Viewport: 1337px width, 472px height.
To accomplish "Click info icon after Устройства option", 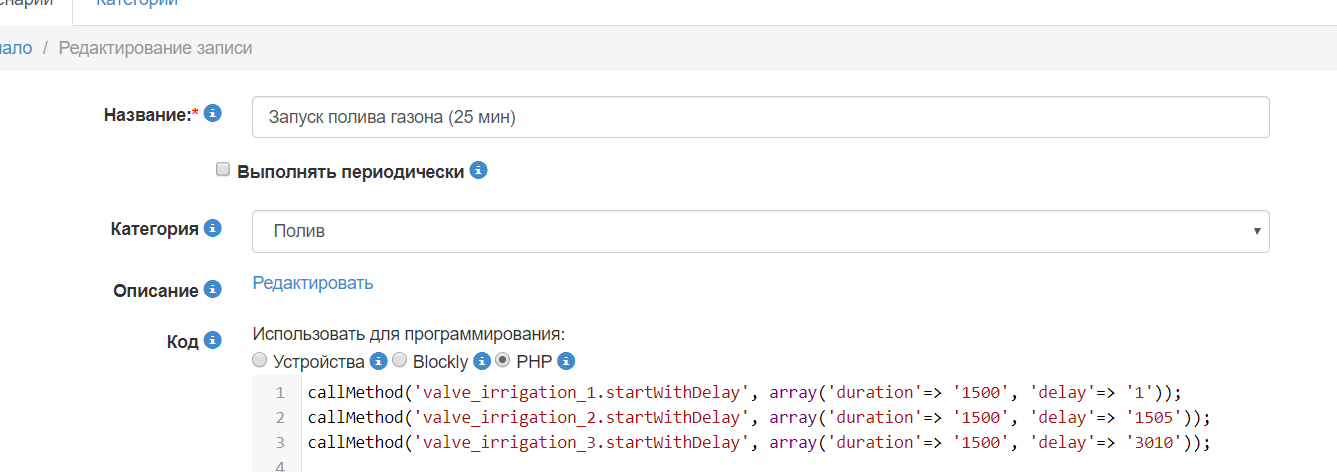I will coord(378,361).
